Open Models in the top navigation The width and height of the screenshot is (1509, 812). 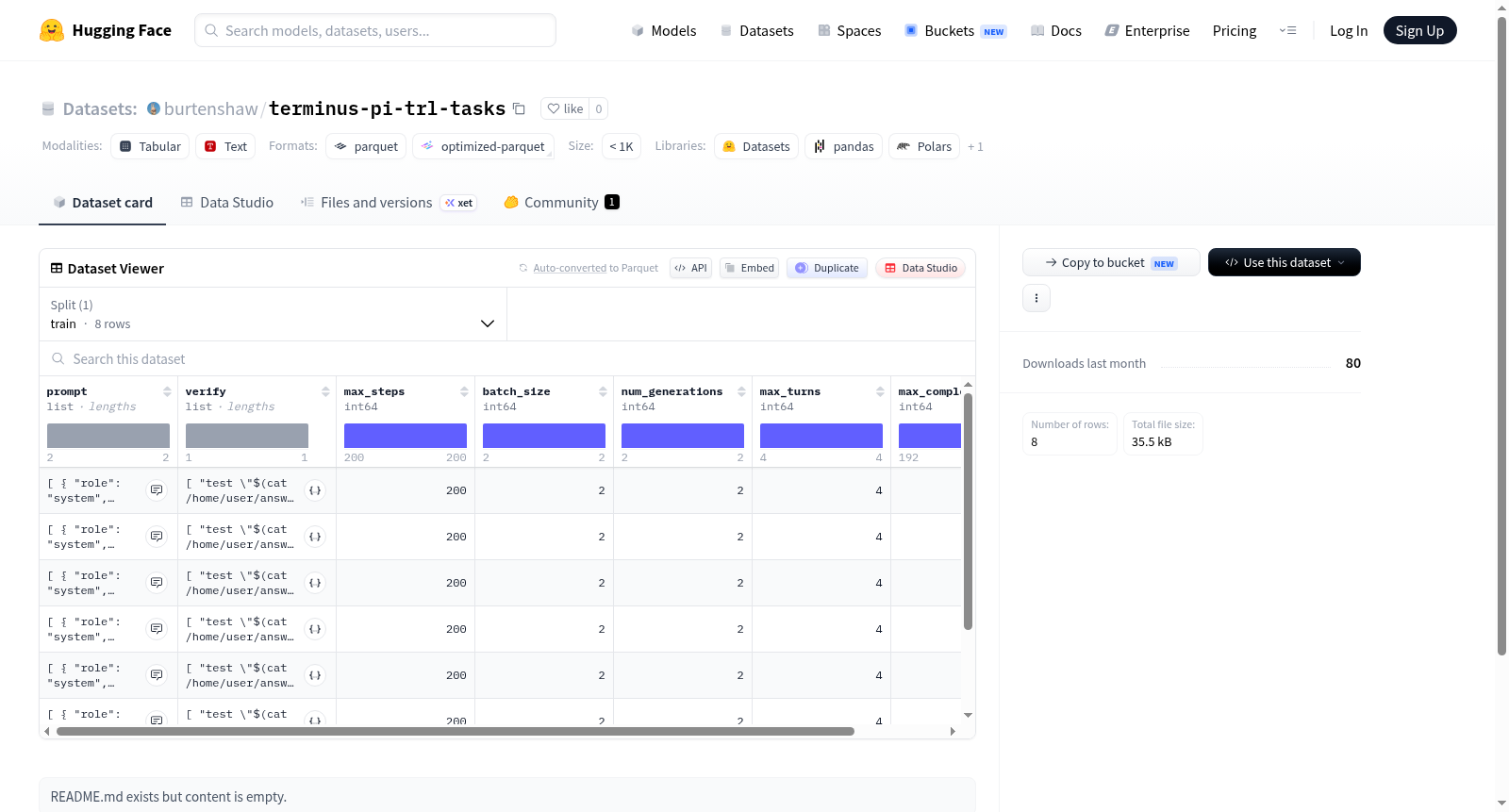(664, 30)
